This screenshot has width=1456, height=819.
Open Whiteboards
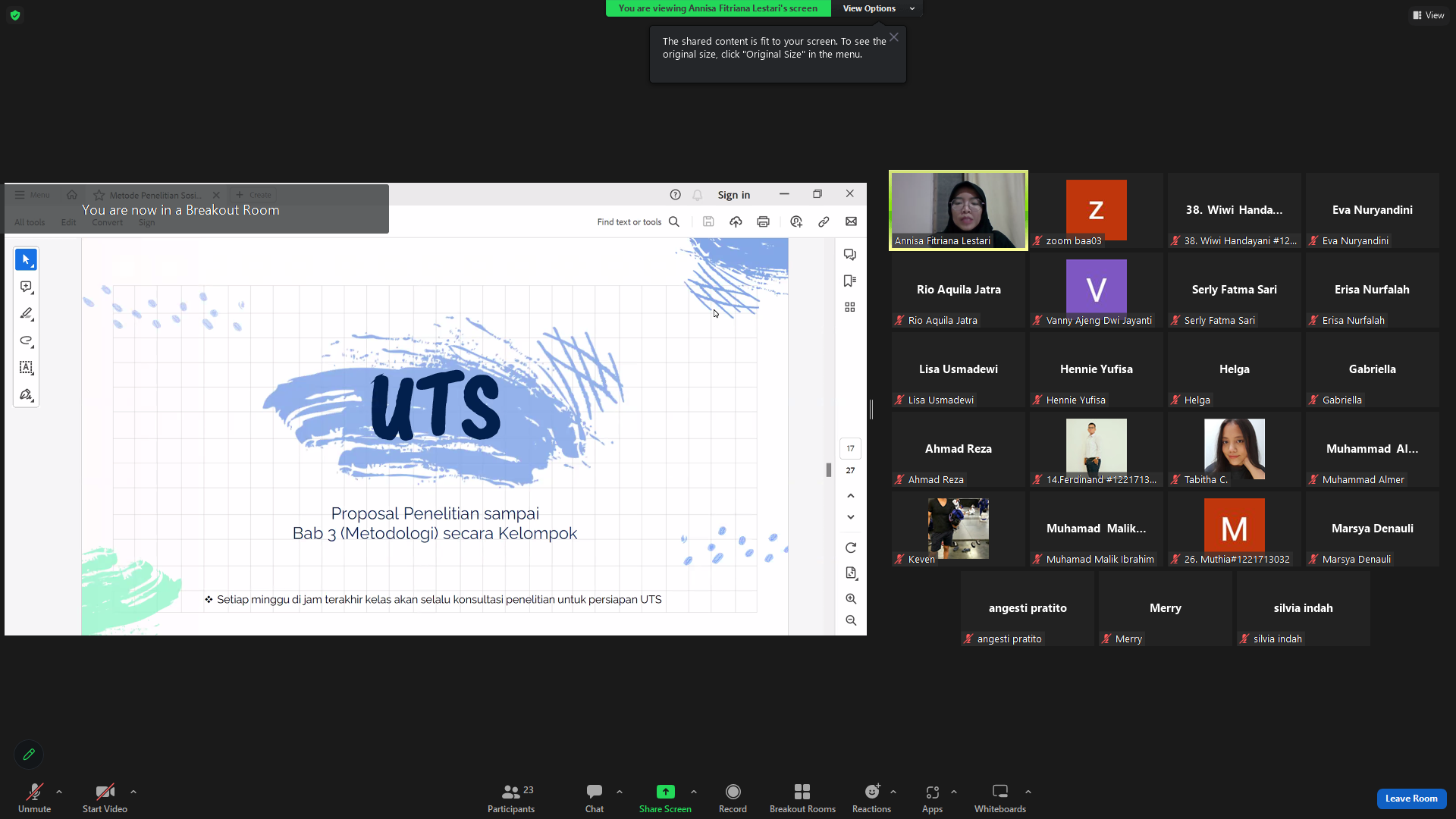point(1000,798)
